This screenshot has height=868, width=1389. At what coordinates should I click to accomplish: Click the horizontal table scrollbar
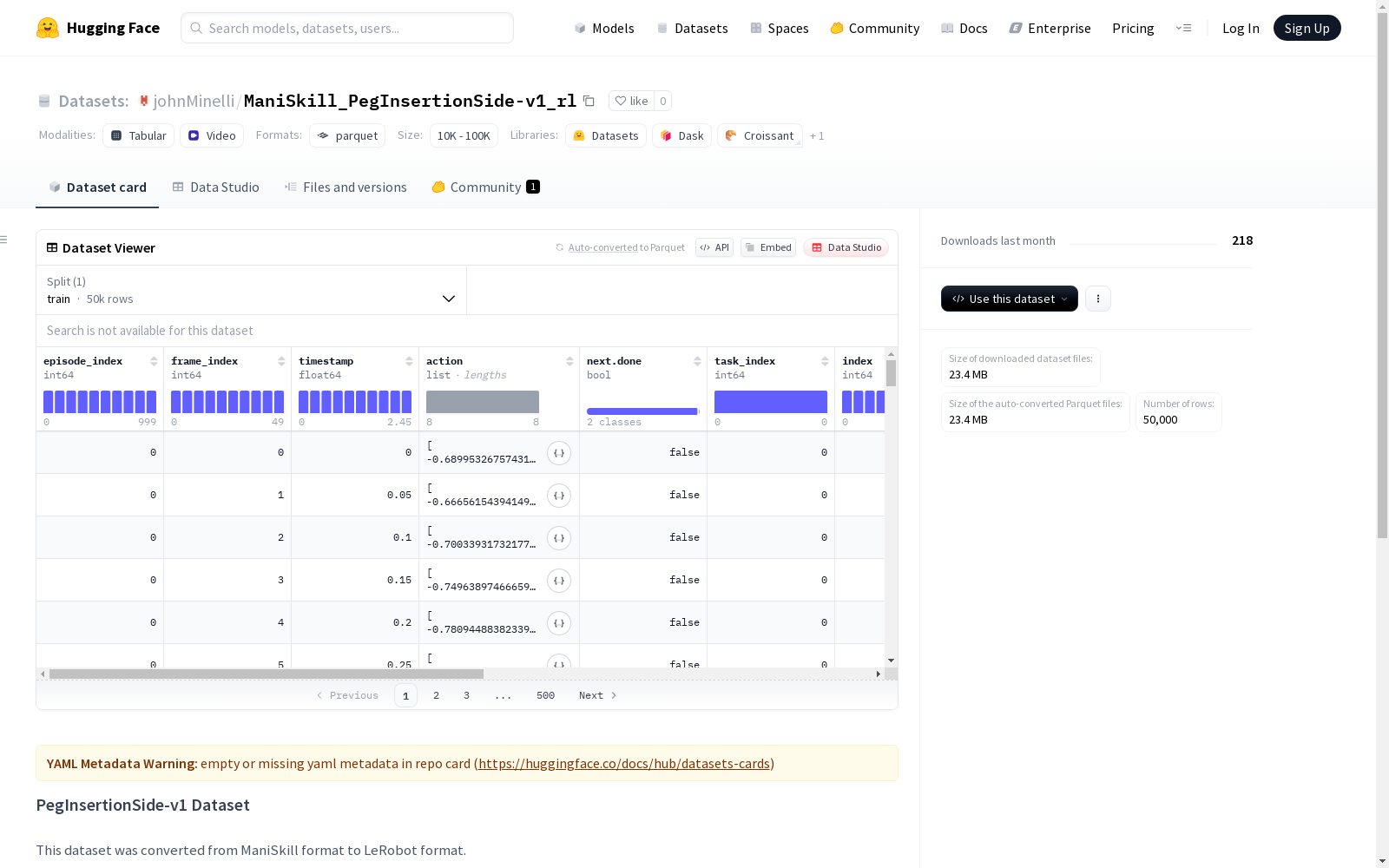266,674
